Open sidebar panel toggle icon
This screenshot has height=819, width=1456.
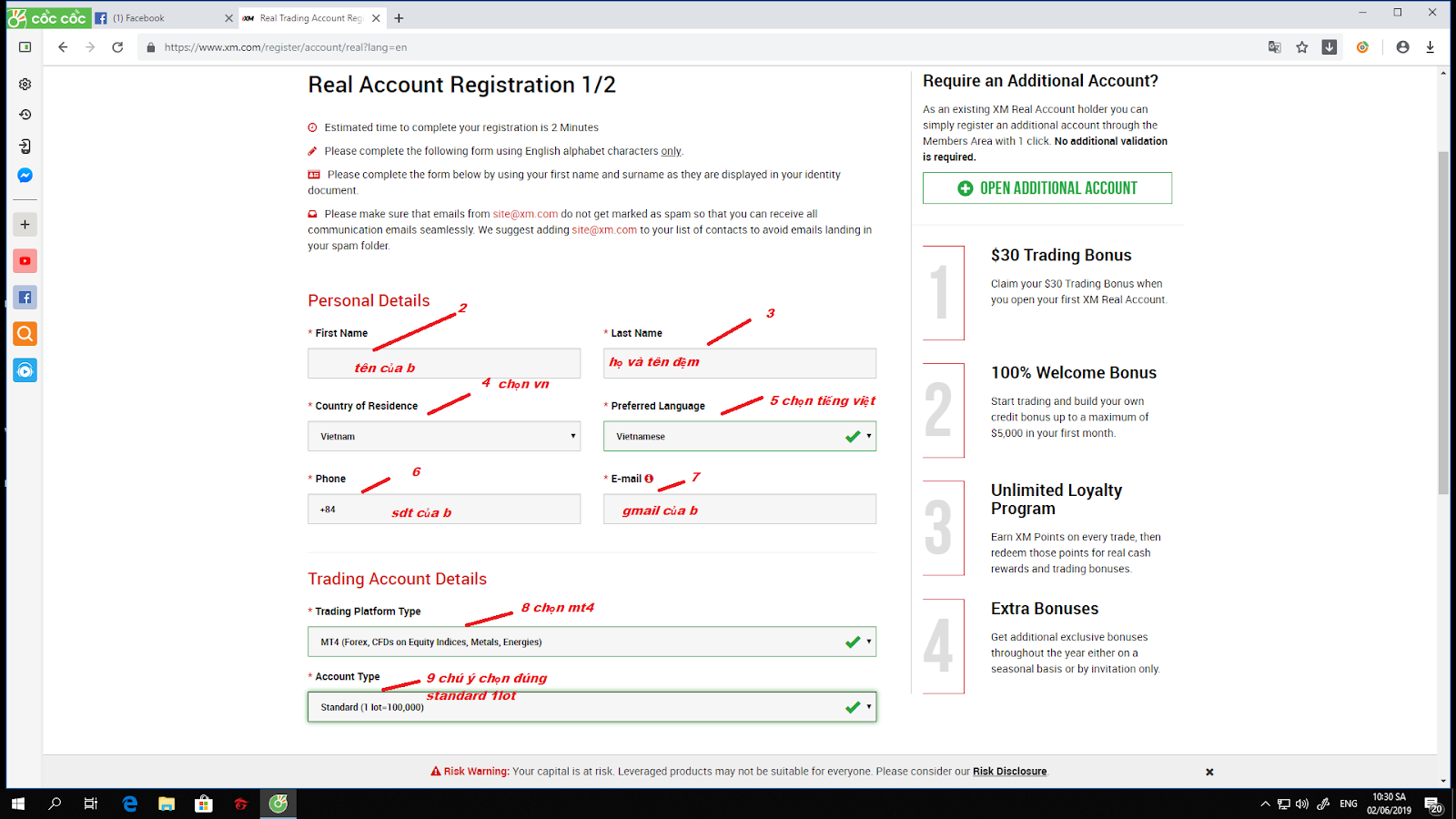tap(25, 47)
